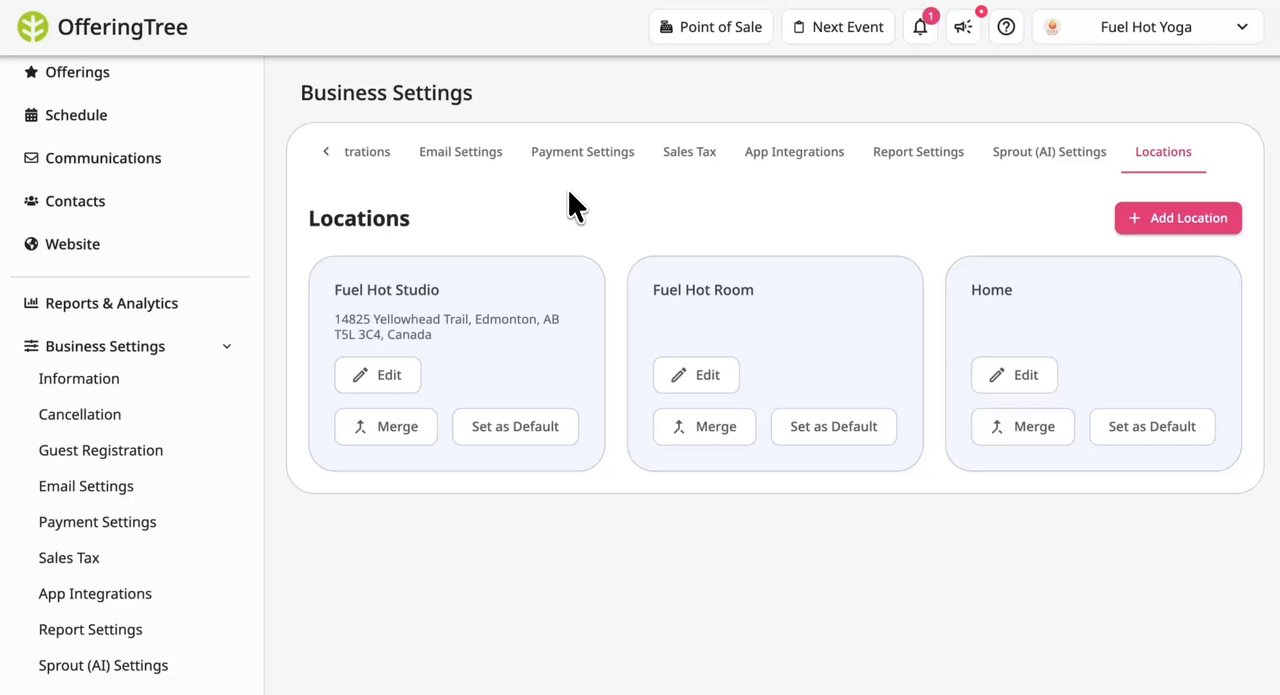Open the notifications bell icon
The image size is (1280, 695).
coord(920,27)
